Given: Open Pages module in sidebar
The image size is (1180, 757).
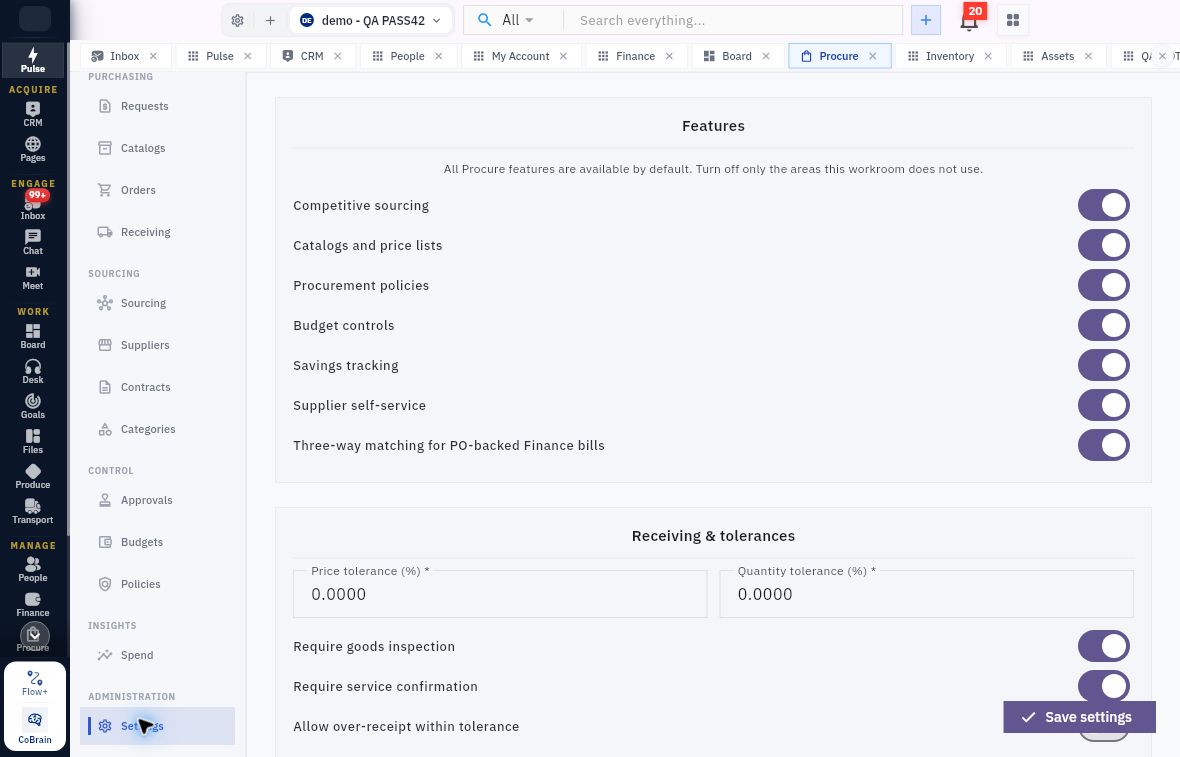Looking at the screenshot, I should pos(32,149).
